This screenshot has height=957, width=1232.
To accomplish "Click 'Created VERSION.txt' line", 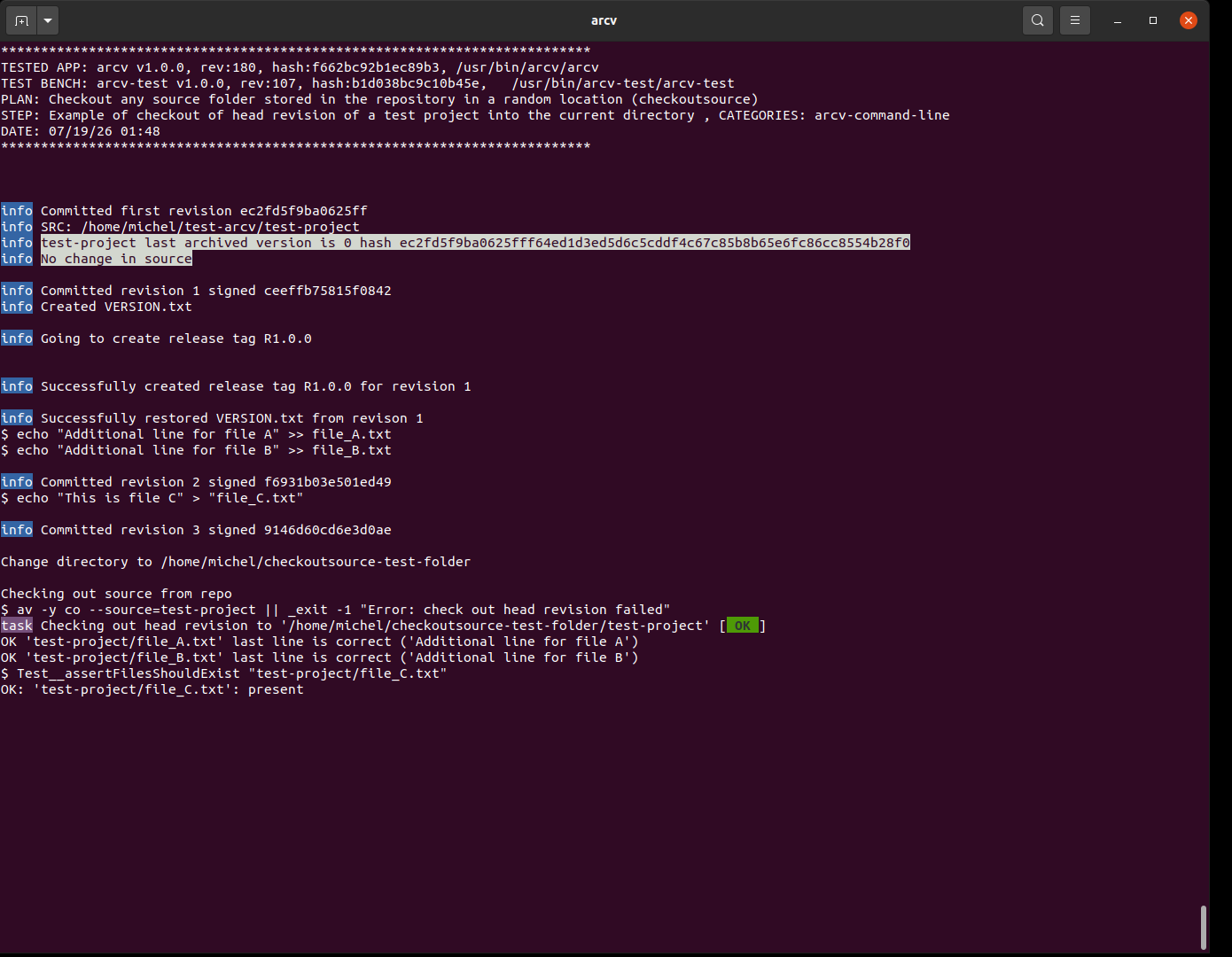I will pyautogui.click(x=116, y=307).
